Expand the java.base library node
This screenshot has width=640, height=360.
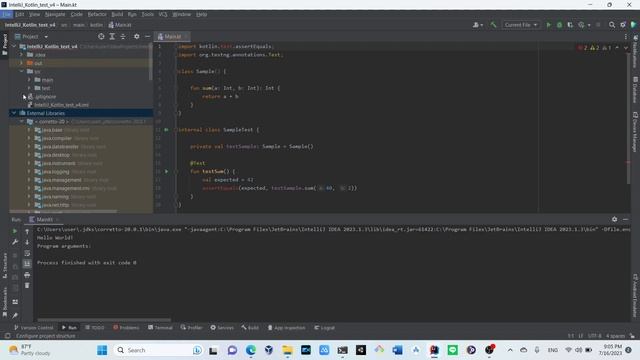click(x=29, y=130)
